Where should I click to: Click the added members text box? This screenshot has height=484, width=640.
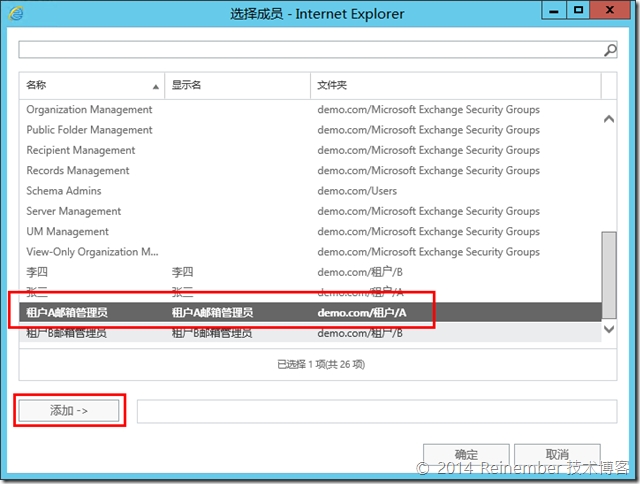377,411
